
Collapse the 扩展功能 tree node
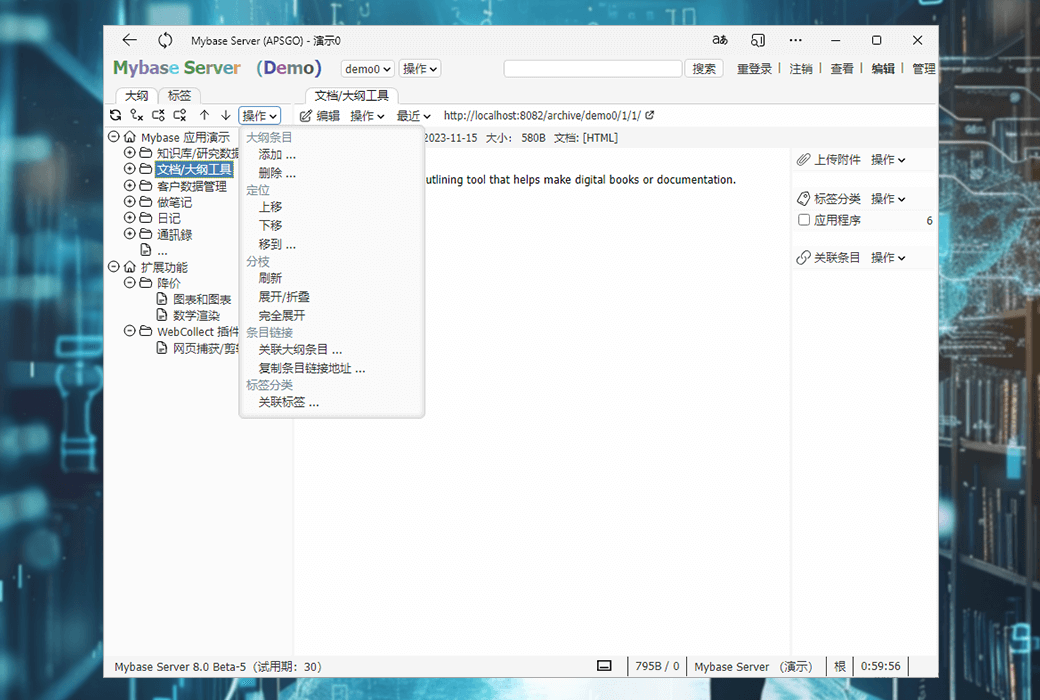click(x=114, y=266)
